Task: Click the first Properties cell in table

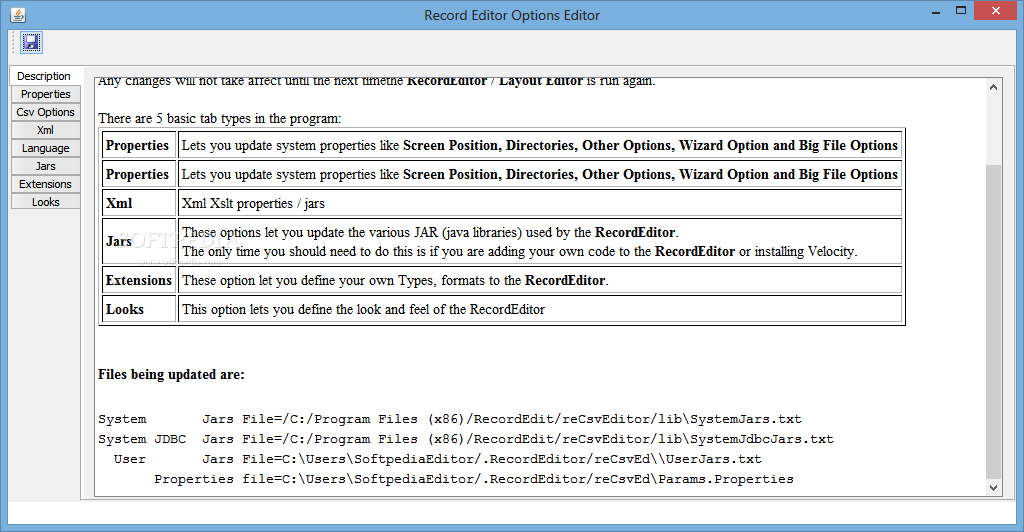Action: pyautogui.click(x=138, y=145)
